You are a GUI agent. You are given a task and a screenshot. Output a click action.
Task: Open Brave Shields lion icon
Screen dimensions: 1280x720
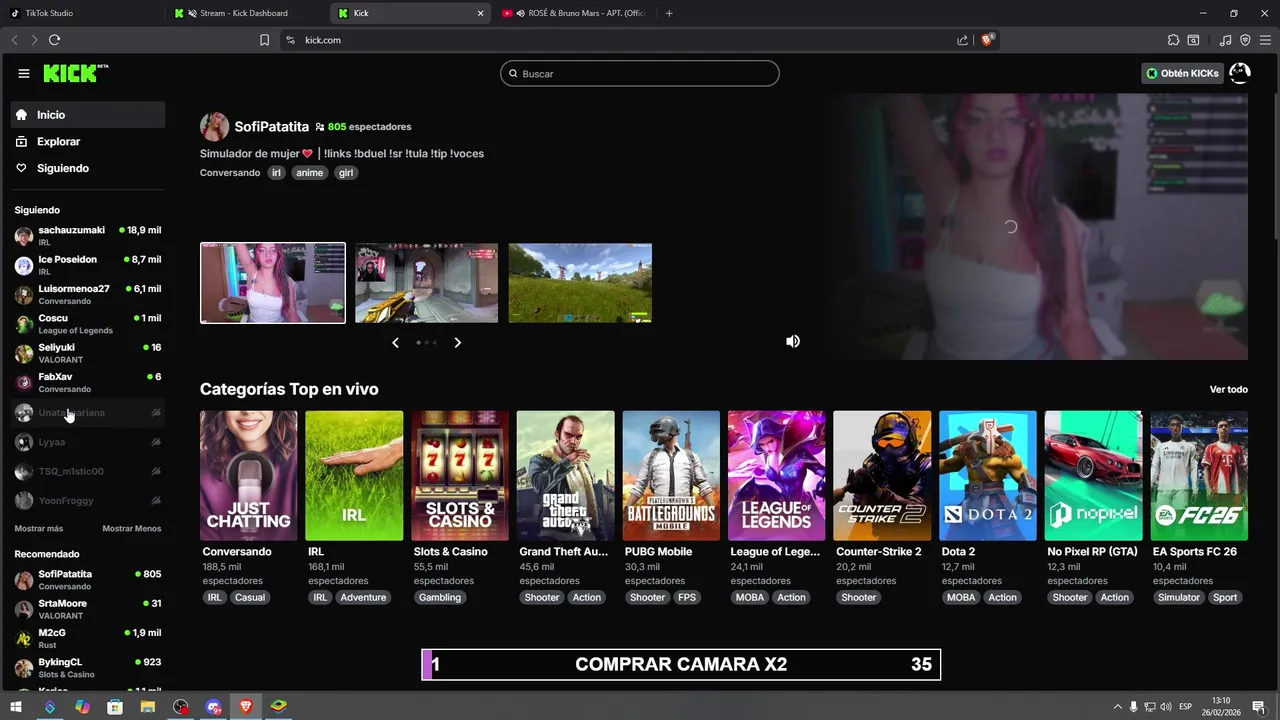(987, 40)
